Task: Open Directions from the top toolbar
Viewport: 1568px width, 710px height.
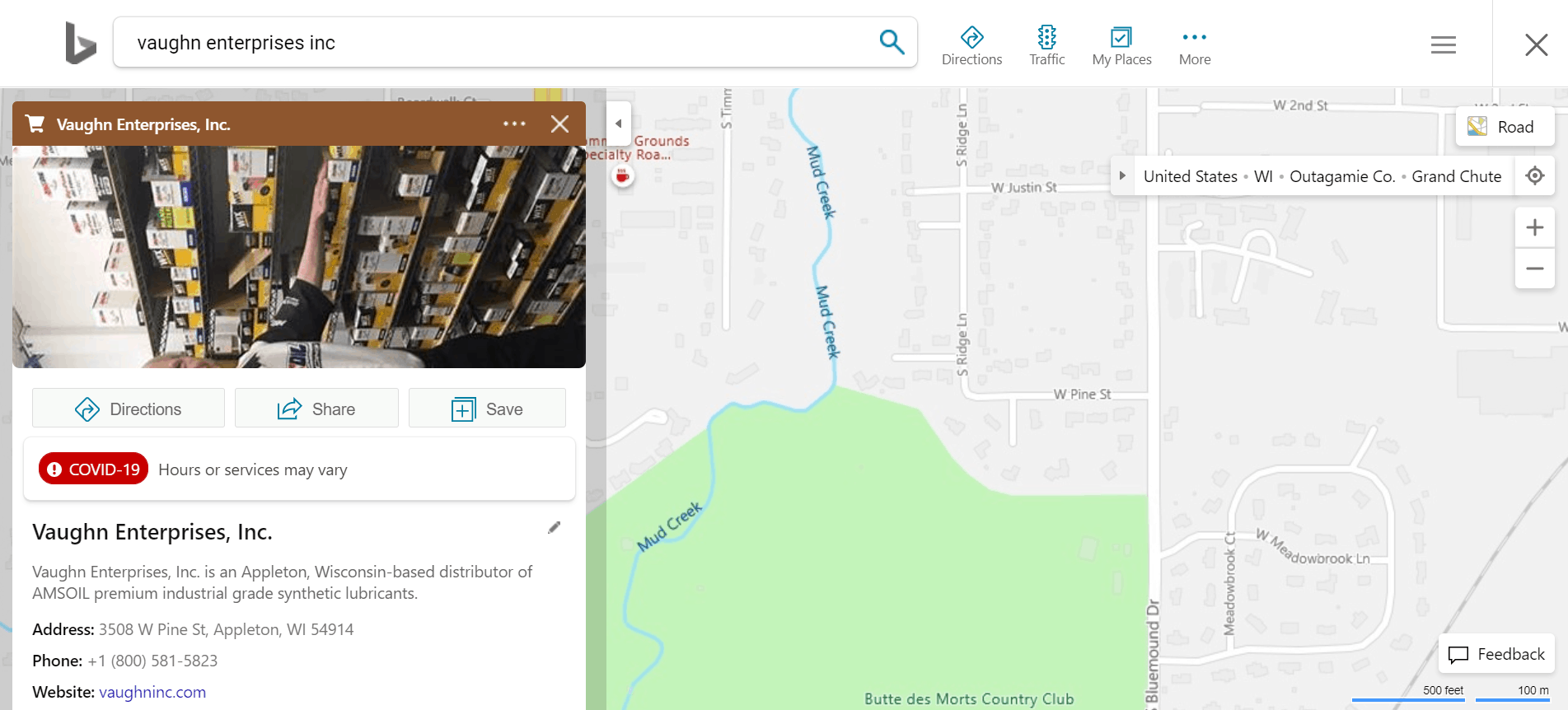Action: [971, 46]
